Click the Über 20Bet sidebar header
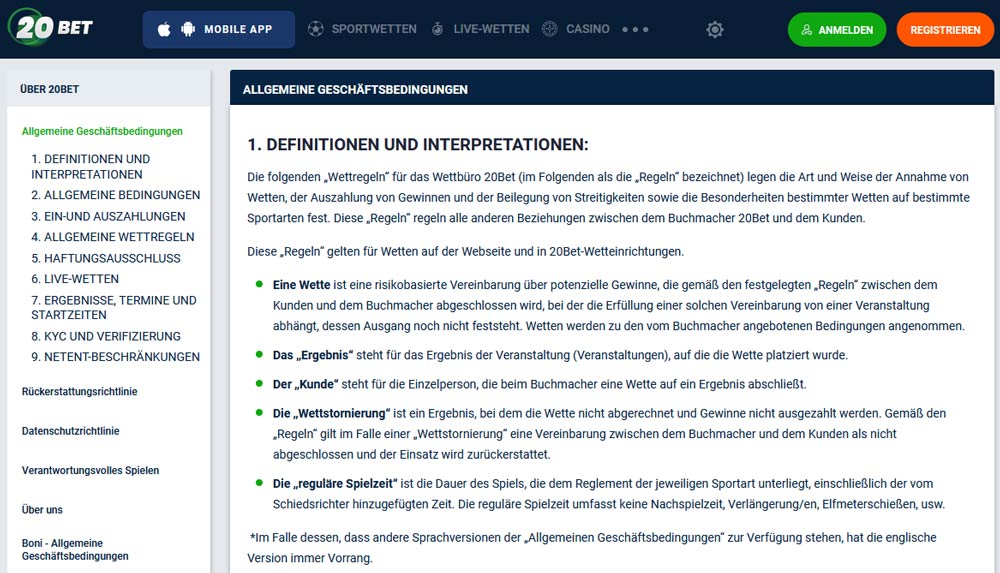 click(49, 89)
